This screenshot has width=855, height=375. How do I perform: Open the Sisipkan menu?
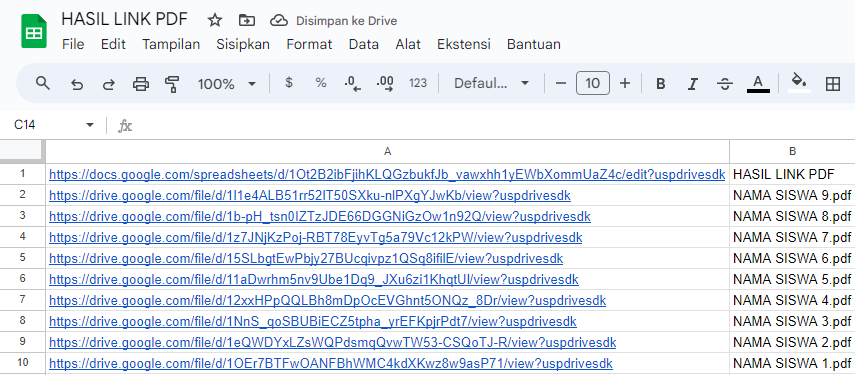click(243, 44)
